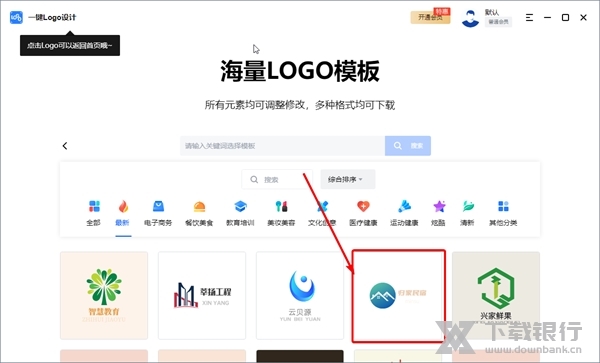Open the 开通会员 membership button

pos(430,17)
